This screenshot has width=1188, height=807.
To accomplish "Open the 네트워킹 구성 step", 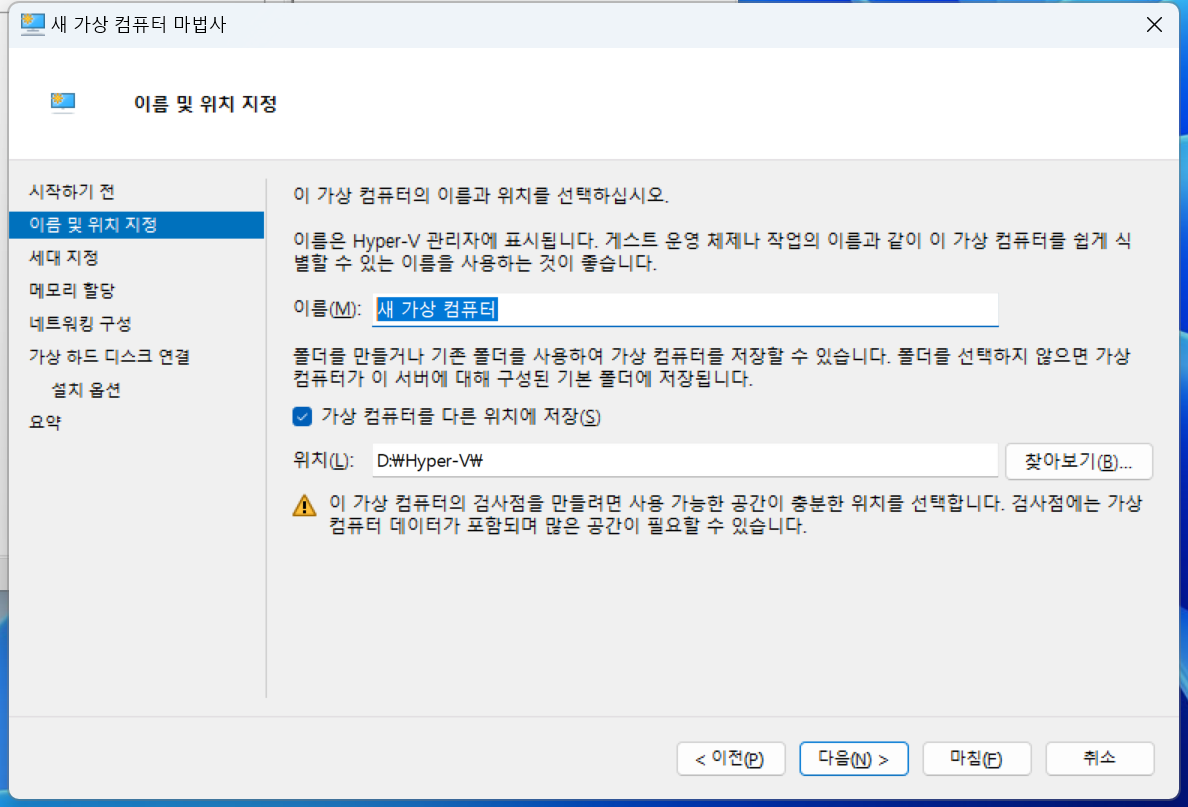I will pos(80,324).
